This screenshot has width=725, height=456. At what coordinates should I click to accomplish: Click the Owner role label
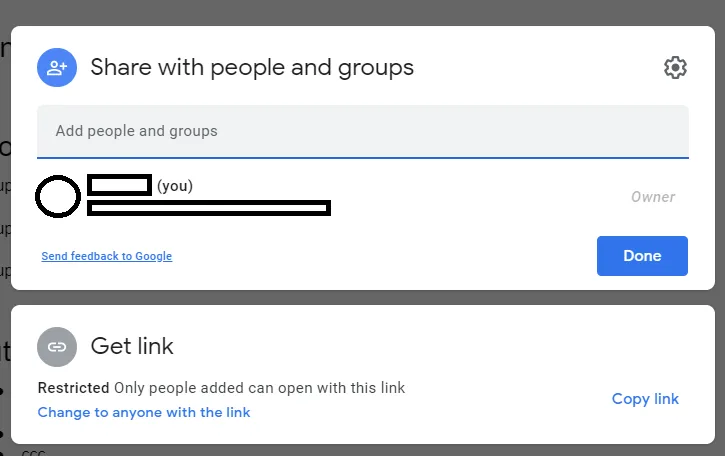653,197
